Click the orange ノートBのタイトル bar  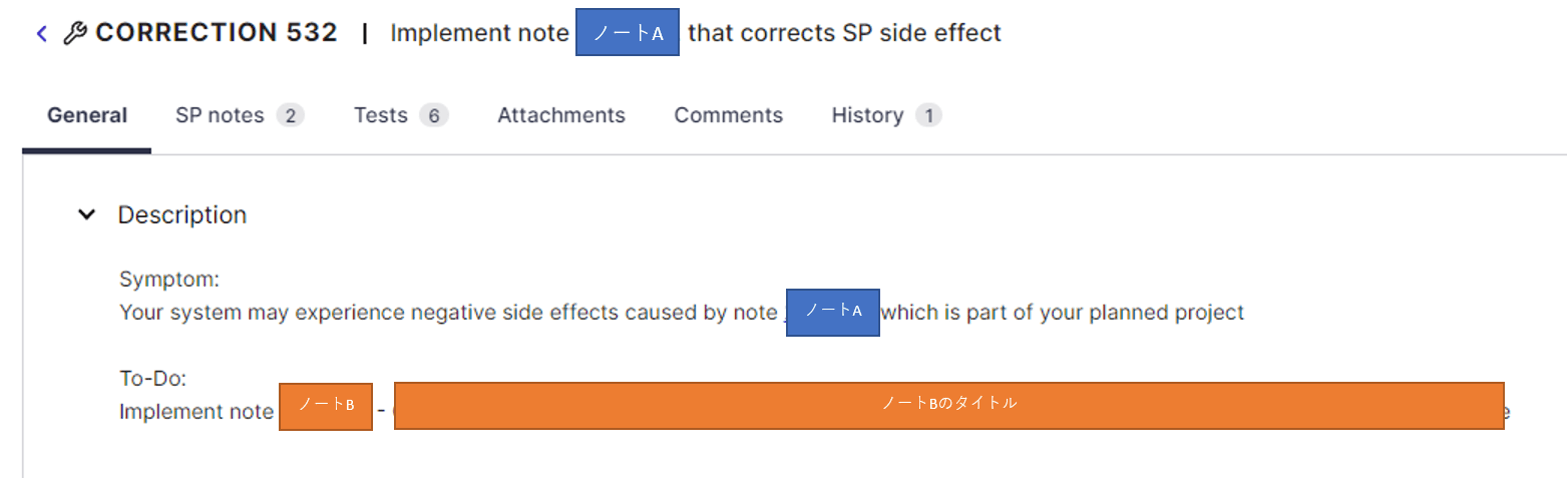(x=949, y=405)
